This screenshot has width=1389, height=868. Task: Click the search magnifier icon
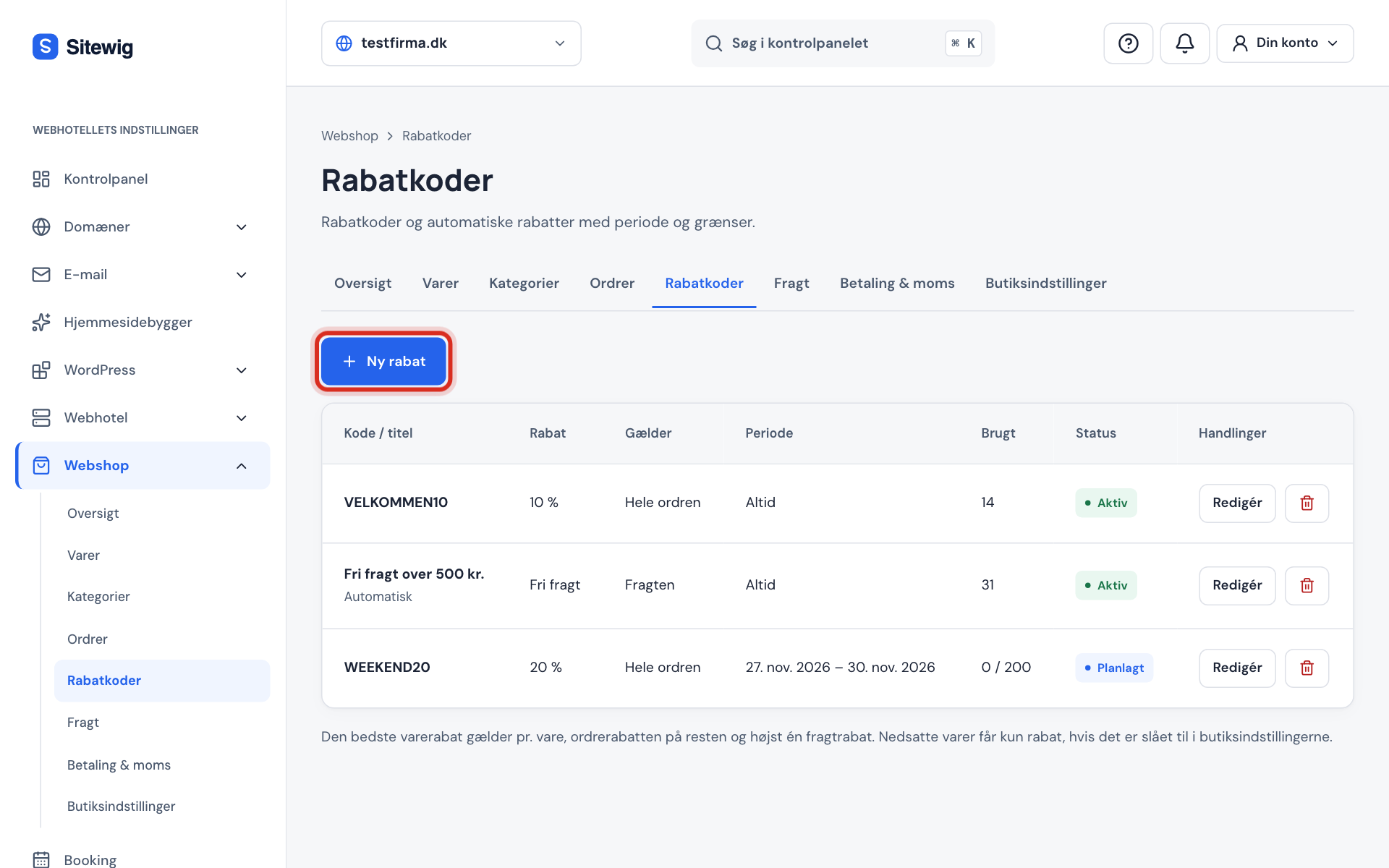713,43
